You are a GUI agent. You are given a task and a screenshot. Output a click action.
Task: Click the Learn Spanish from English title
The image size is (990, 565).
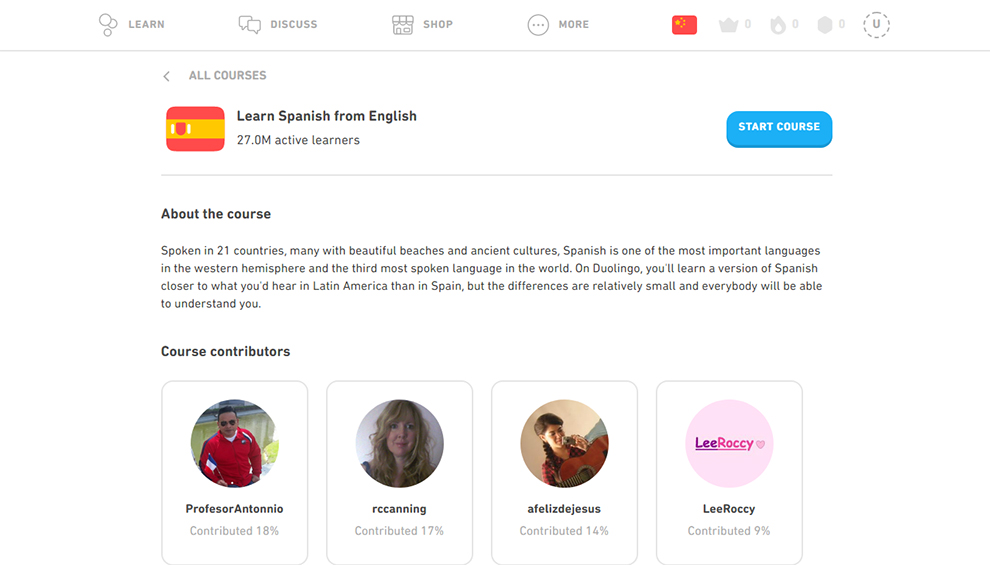click(326, 116)
